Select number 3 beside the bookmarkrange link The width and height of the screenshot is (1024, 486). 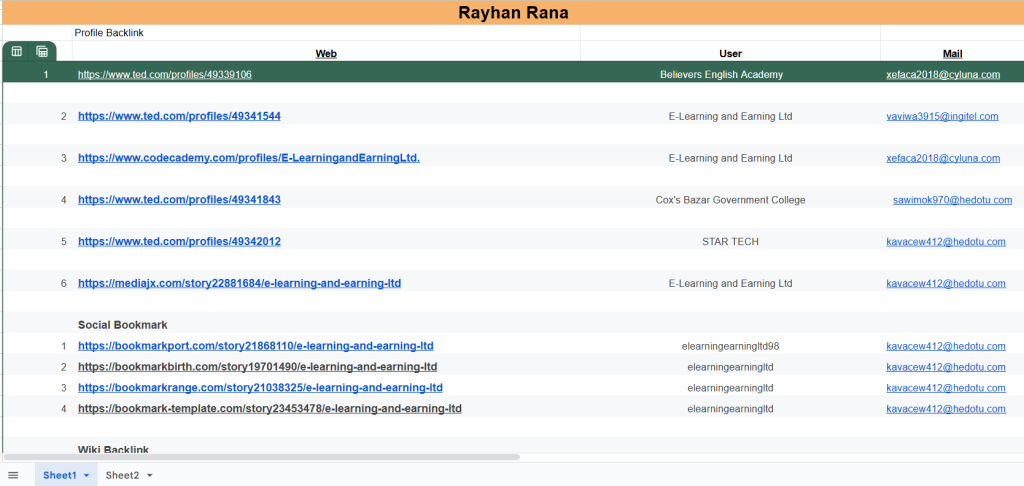(x=63, y=388)
